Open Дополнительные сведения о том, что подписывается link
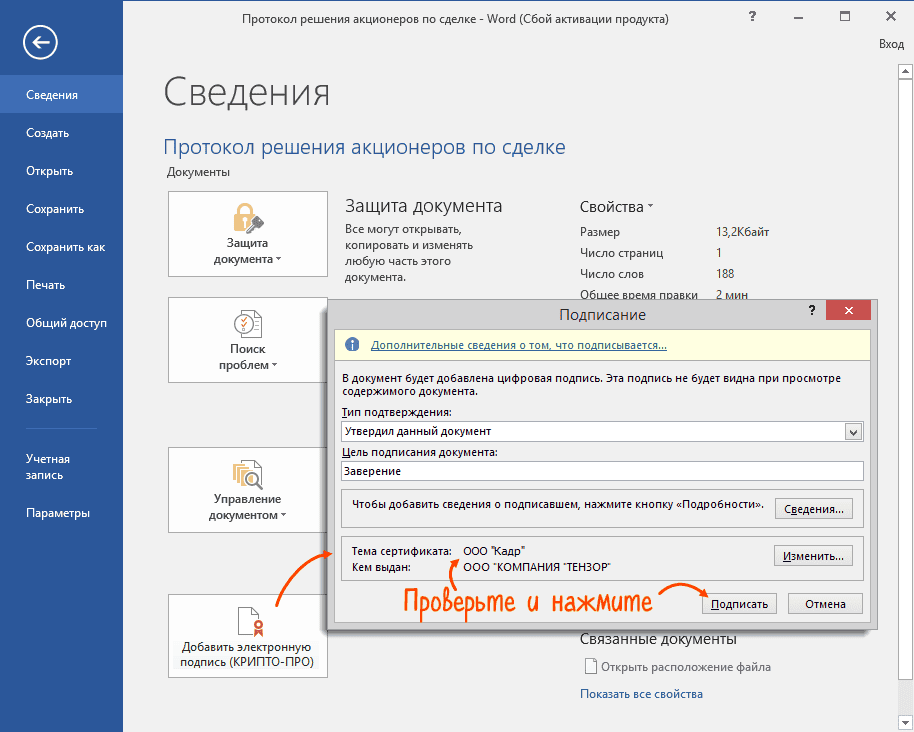 point(518,345)
